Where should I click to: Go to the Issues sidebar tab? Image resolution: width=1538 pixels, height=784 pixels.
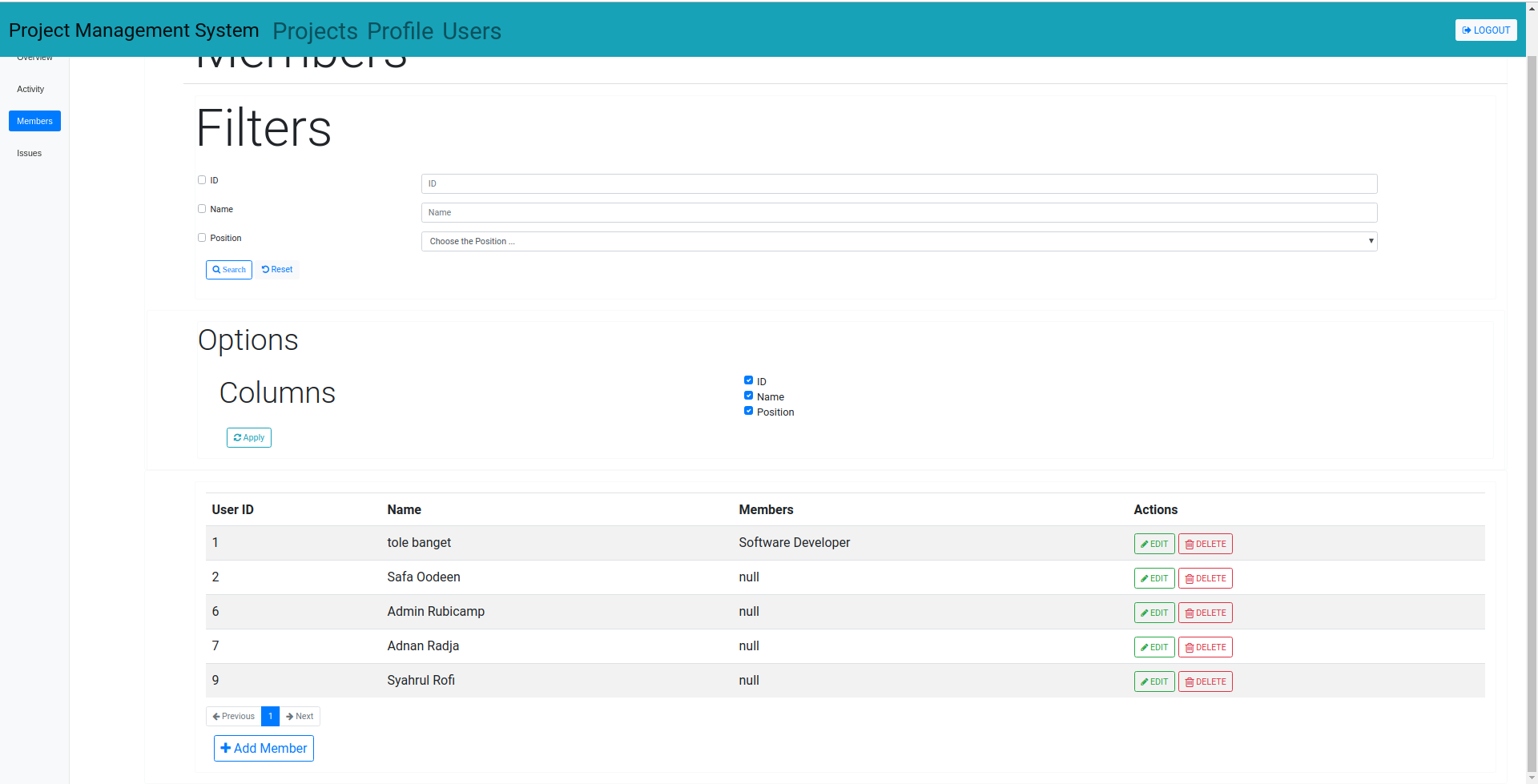(30, 154)
